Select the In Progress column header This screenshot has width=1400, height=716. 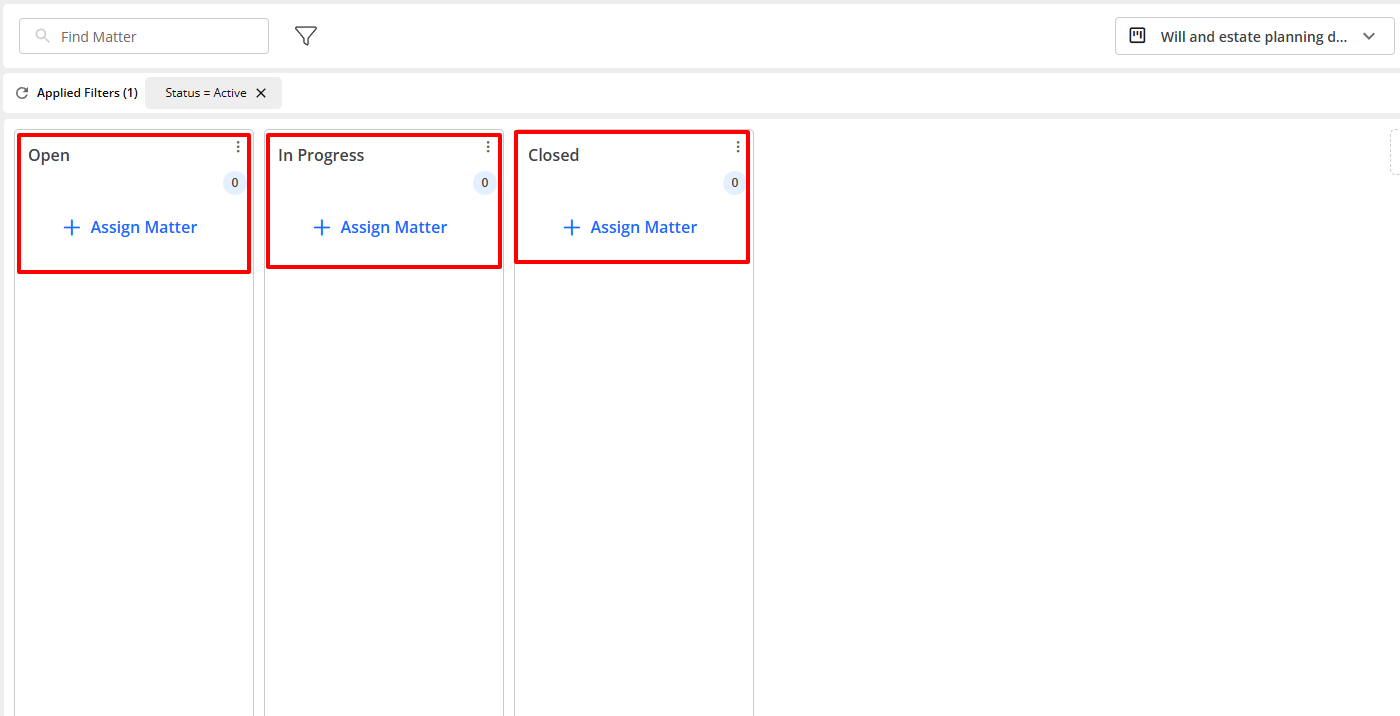321,155
